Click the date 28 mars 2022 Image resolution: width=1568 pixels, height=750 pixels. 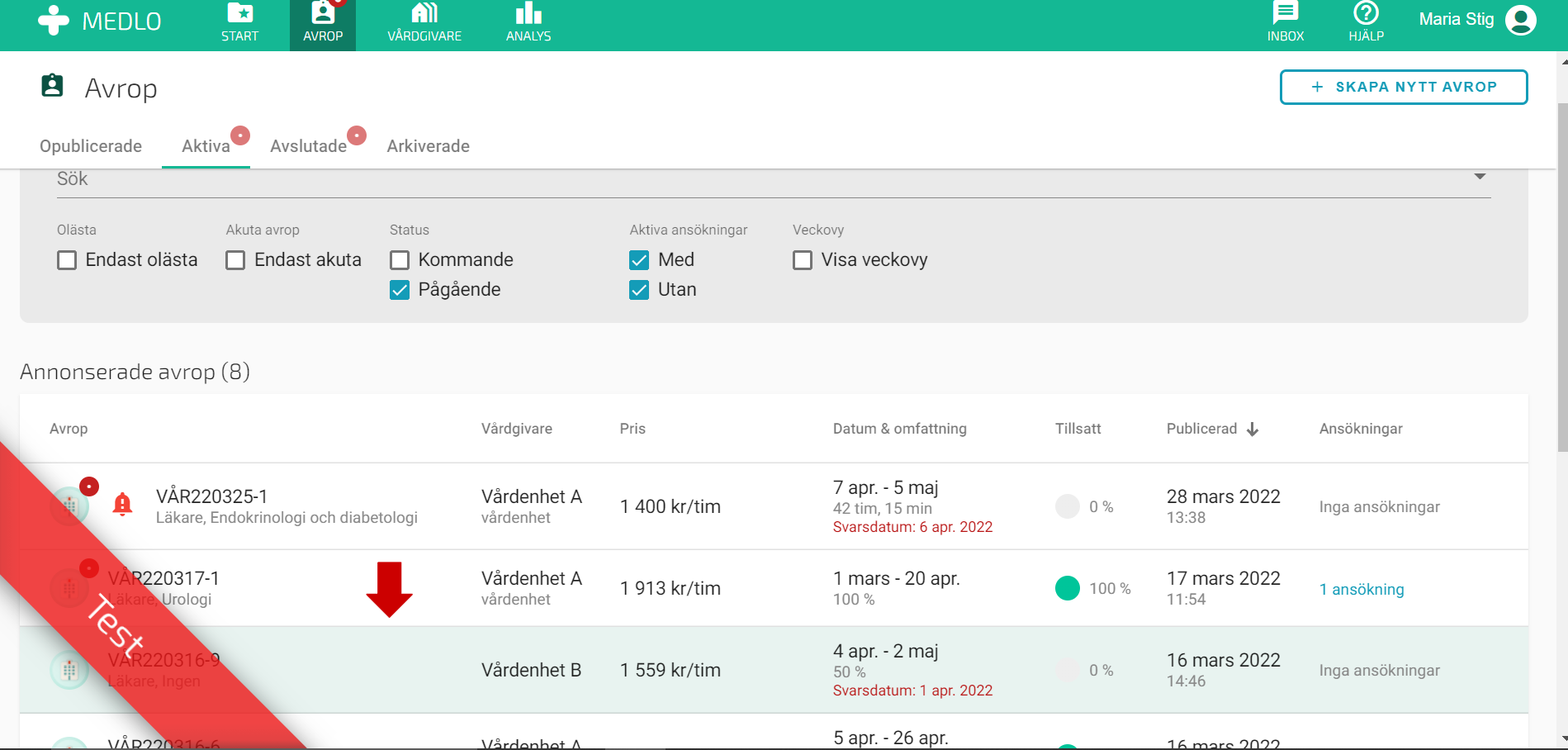[1224, 496]
